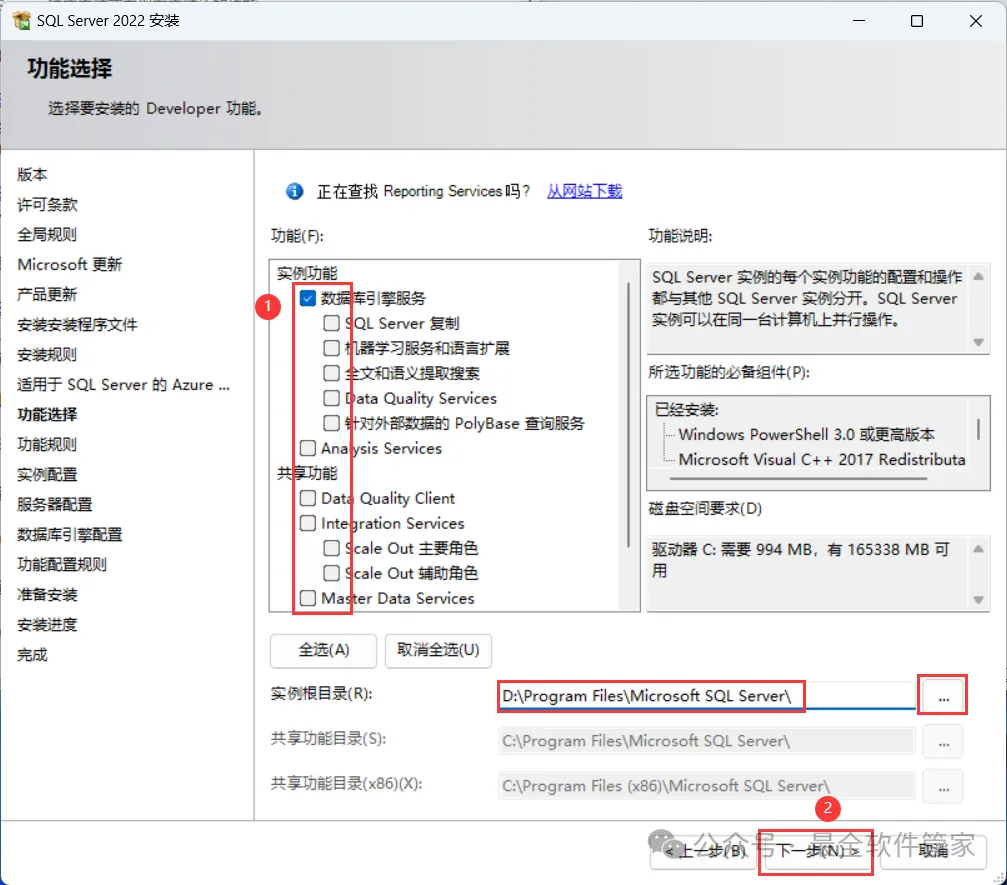
Task: Select the 准备安装 step in sidebar
Action: point(47,595)
